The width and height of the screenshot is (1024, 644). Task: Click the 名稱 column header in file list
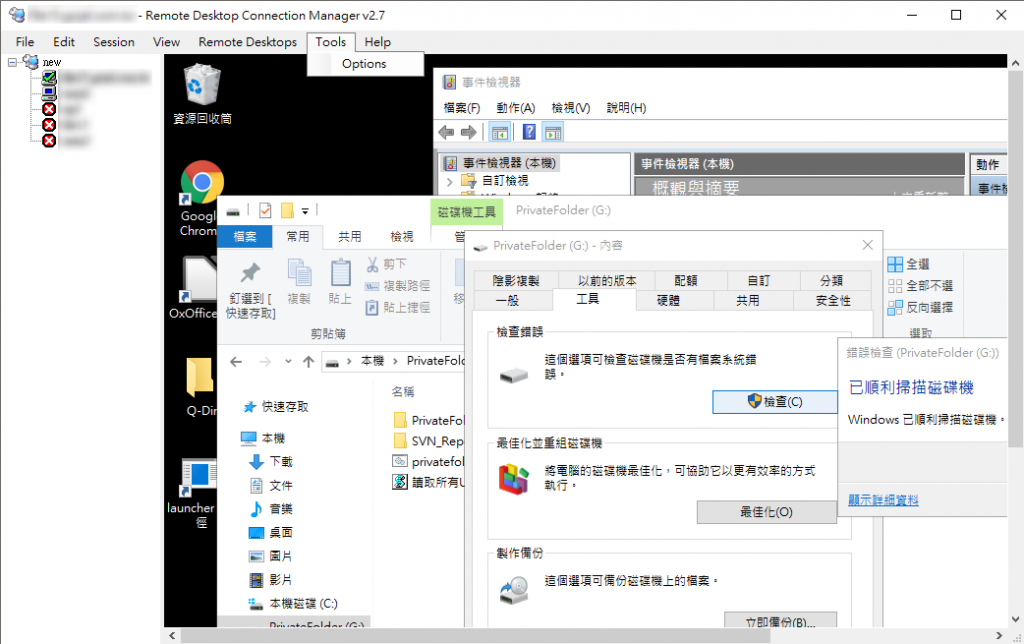pyautogui.click(x=403, y=392)
